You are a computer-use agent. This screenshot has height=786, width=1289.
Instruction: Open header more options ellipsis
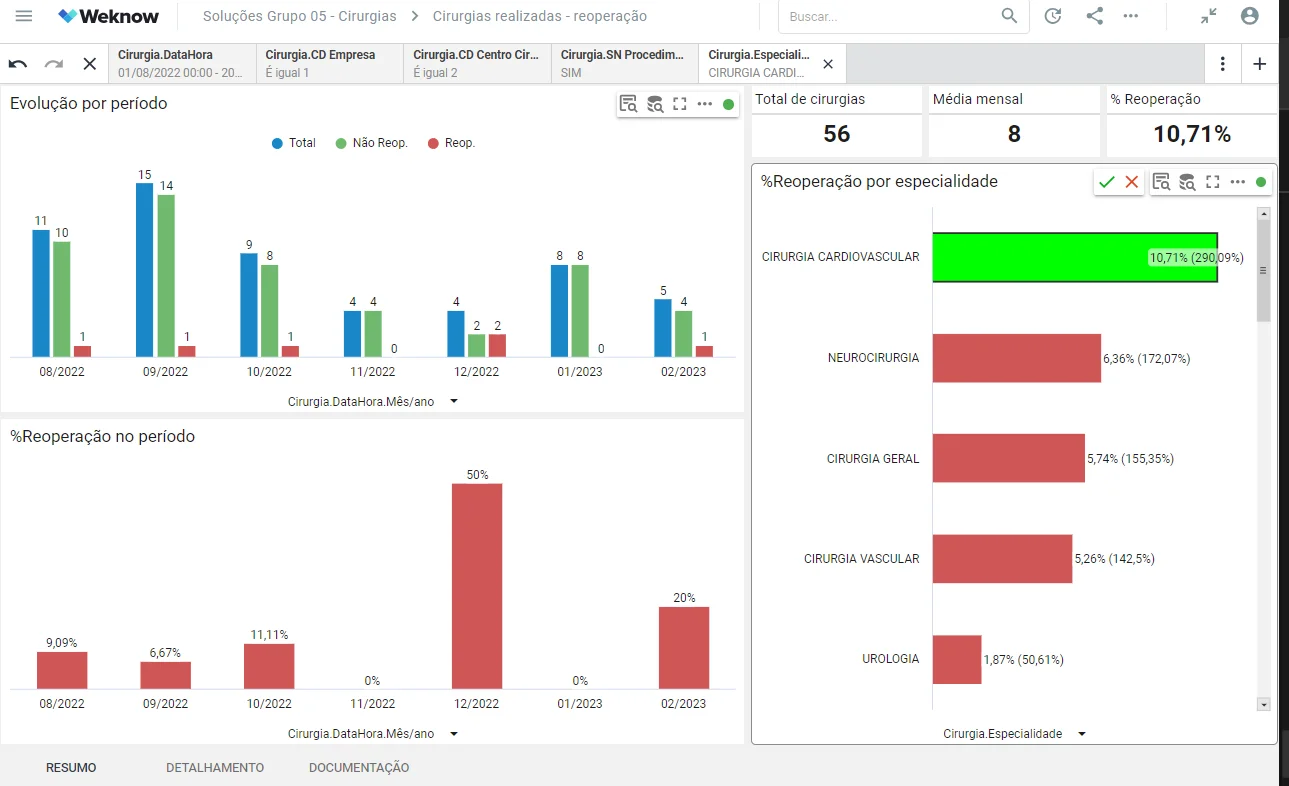pyautogui.click(x=1131, y=16)
